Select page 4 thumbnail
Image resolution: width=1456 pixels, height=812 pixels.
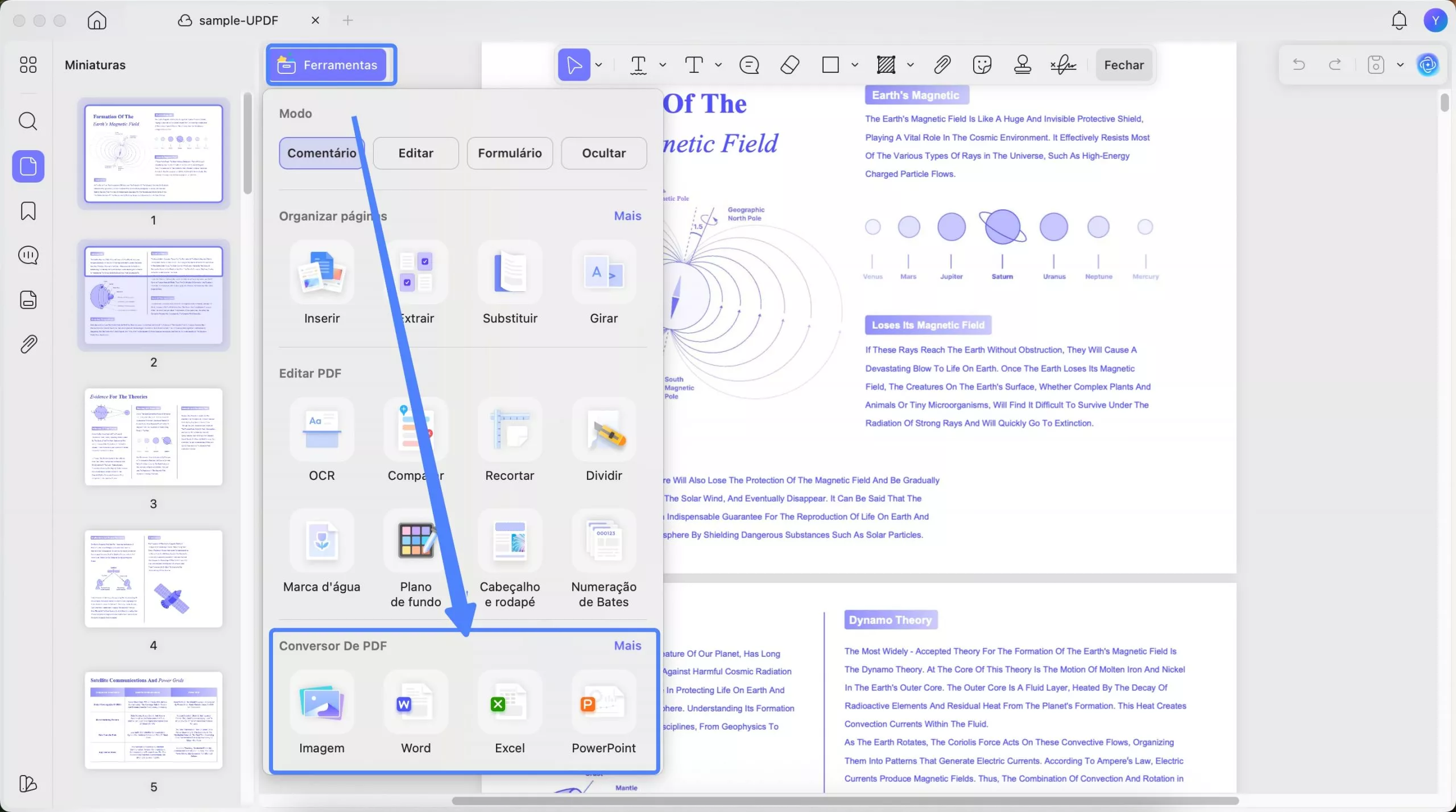154,579
